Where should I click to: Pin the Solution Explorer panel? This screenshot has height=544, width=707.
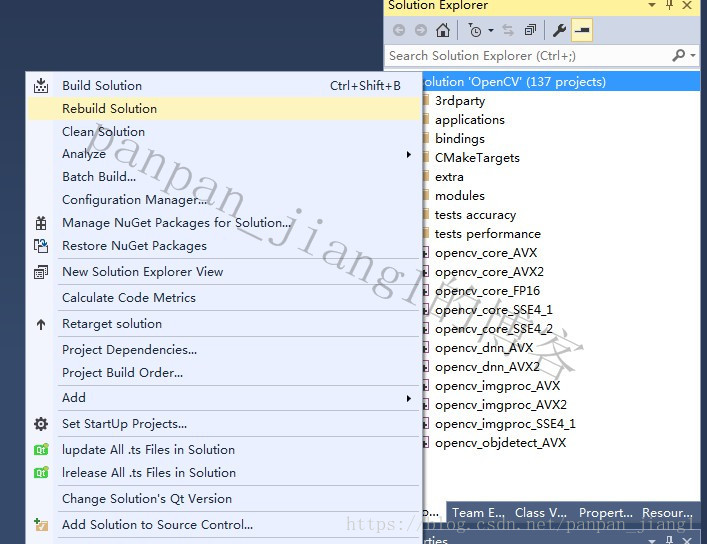point(670,5)
